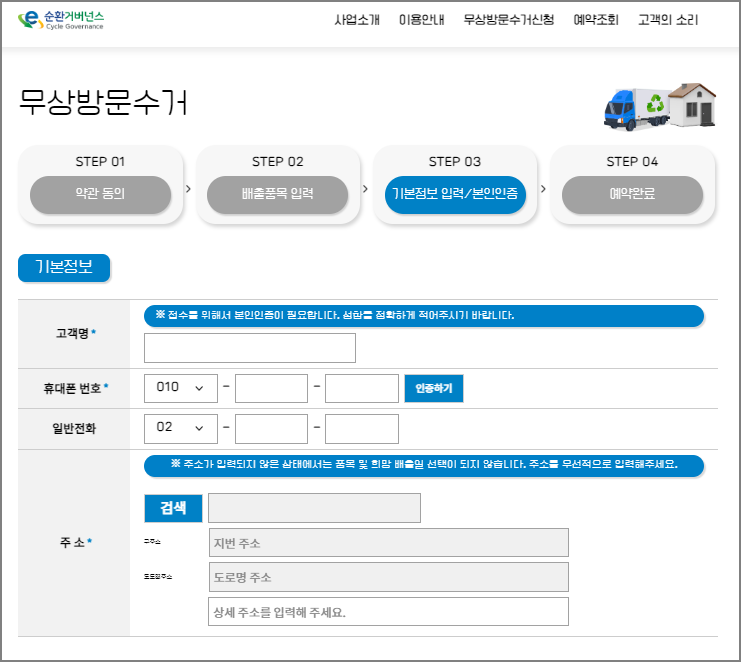Click the 무상방문수거 page heading
Image resolution: width=741 pixels, height=662 pixels.
pos(103,102)
